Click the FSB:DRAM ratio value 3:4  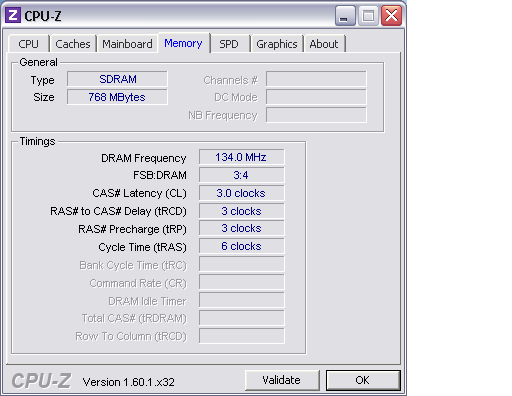(242, 175)
